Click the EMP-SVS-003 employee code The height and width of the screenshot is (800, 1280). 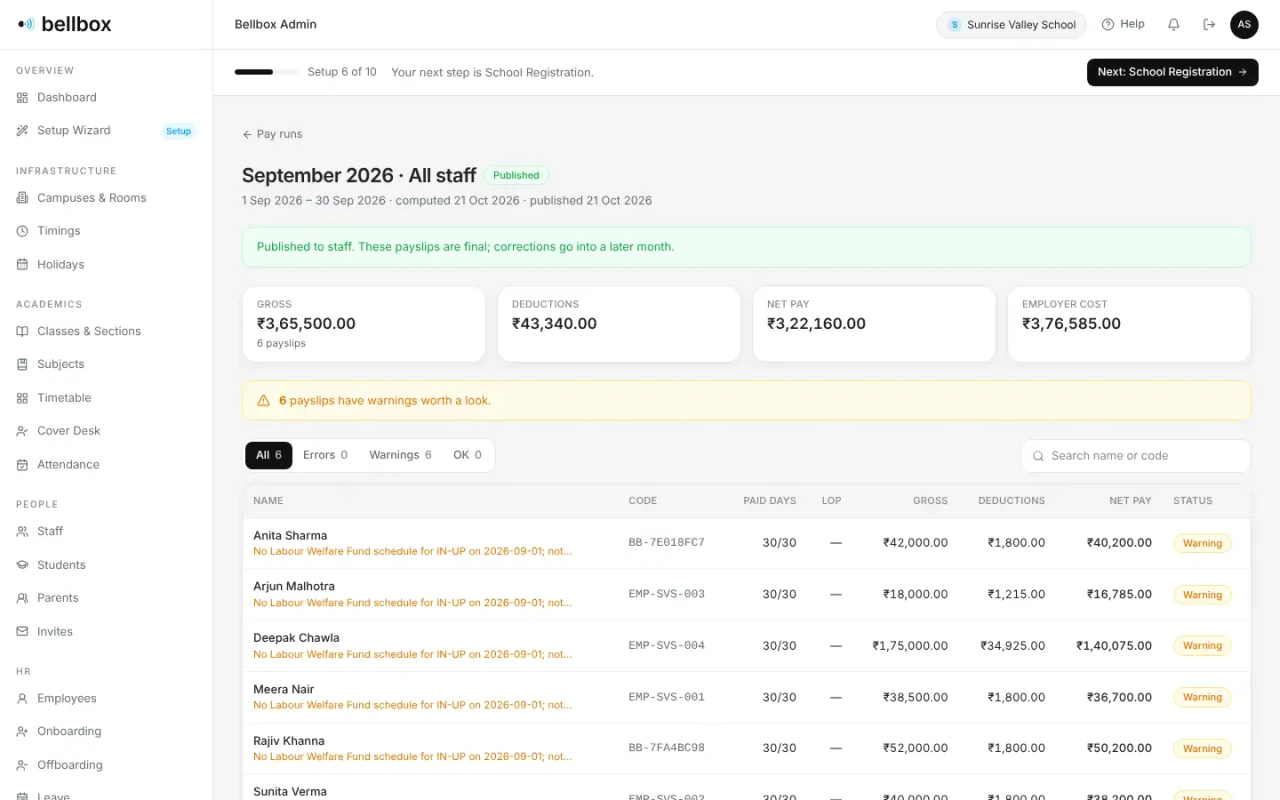click(x=666, y=594)
